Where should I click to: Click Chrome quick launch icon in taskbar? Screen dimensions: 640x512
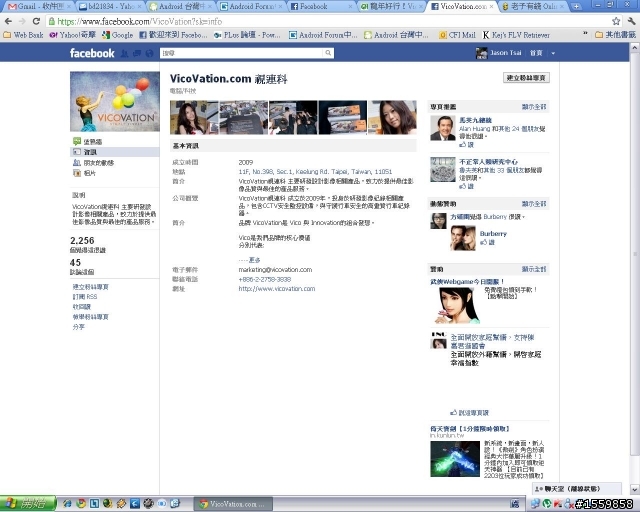click(x=81, y=504)
